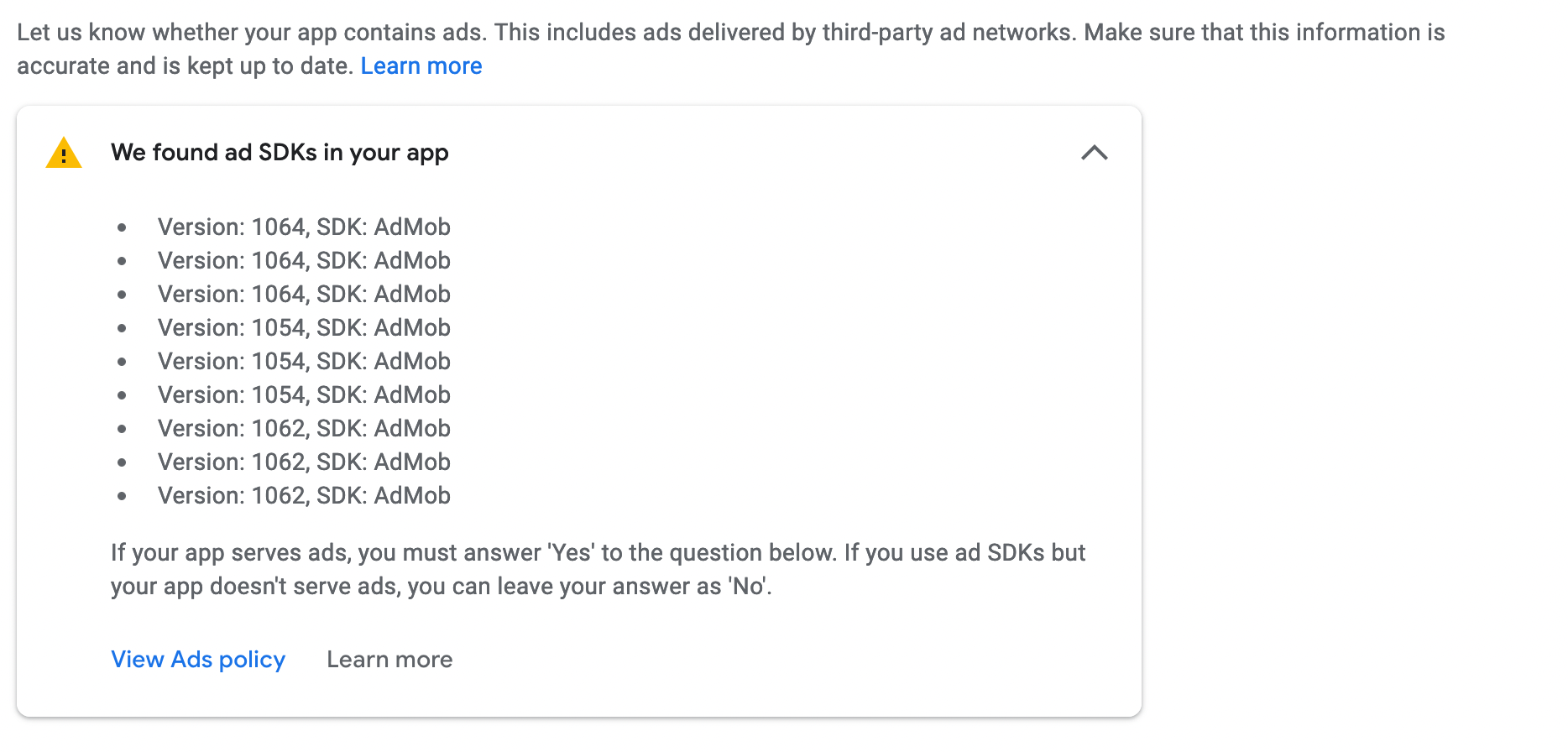The height and width of the screenshot is (752, 1568).
Task: Click the bullet beside the third Version 1054 line
Action: [122, 394]
